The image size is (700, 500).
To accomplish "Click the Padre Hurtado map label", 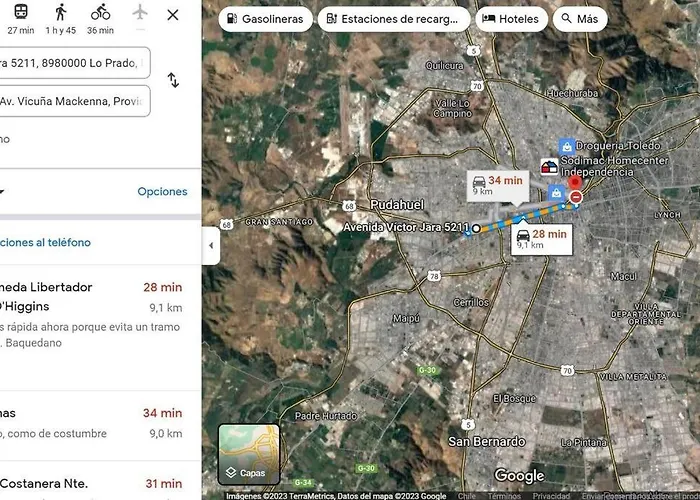I will coord(326,416).
